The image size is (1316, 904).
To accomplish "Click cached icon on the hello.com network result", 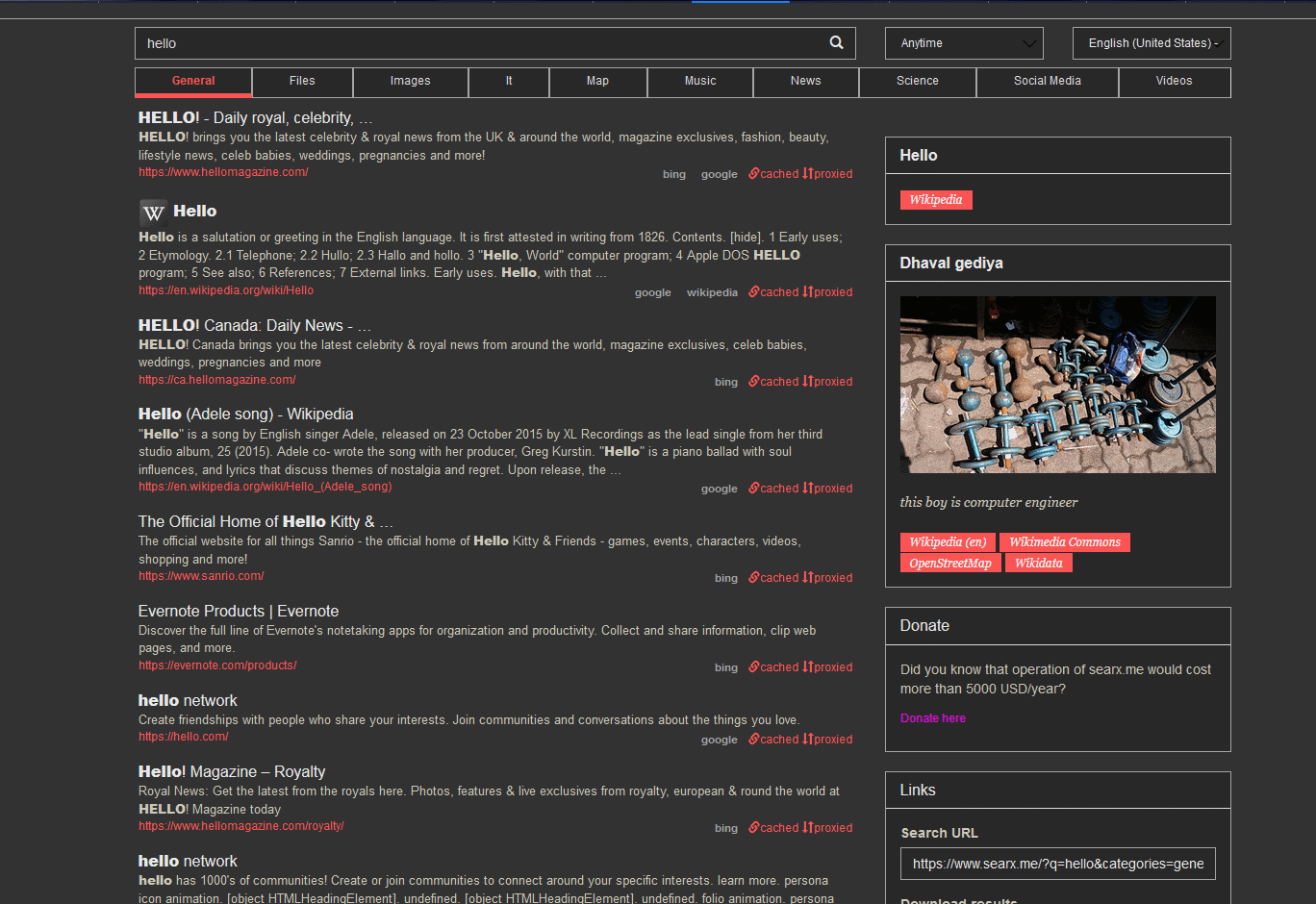I will coord(773,739).
